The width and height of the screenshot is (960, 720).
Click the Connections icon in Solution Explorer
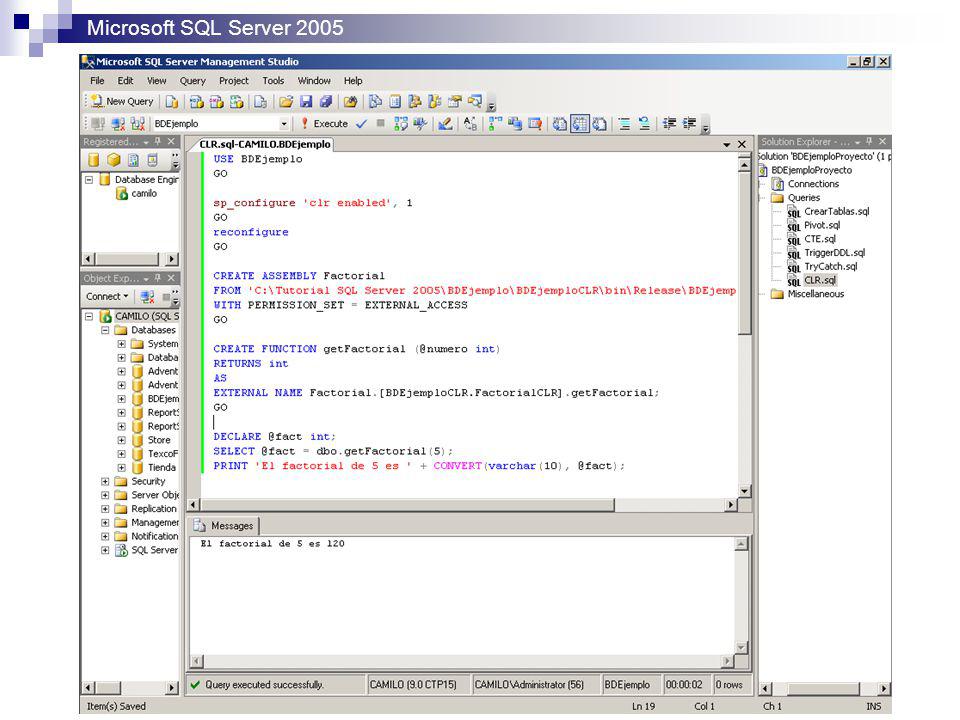click(x=778, y=184)
